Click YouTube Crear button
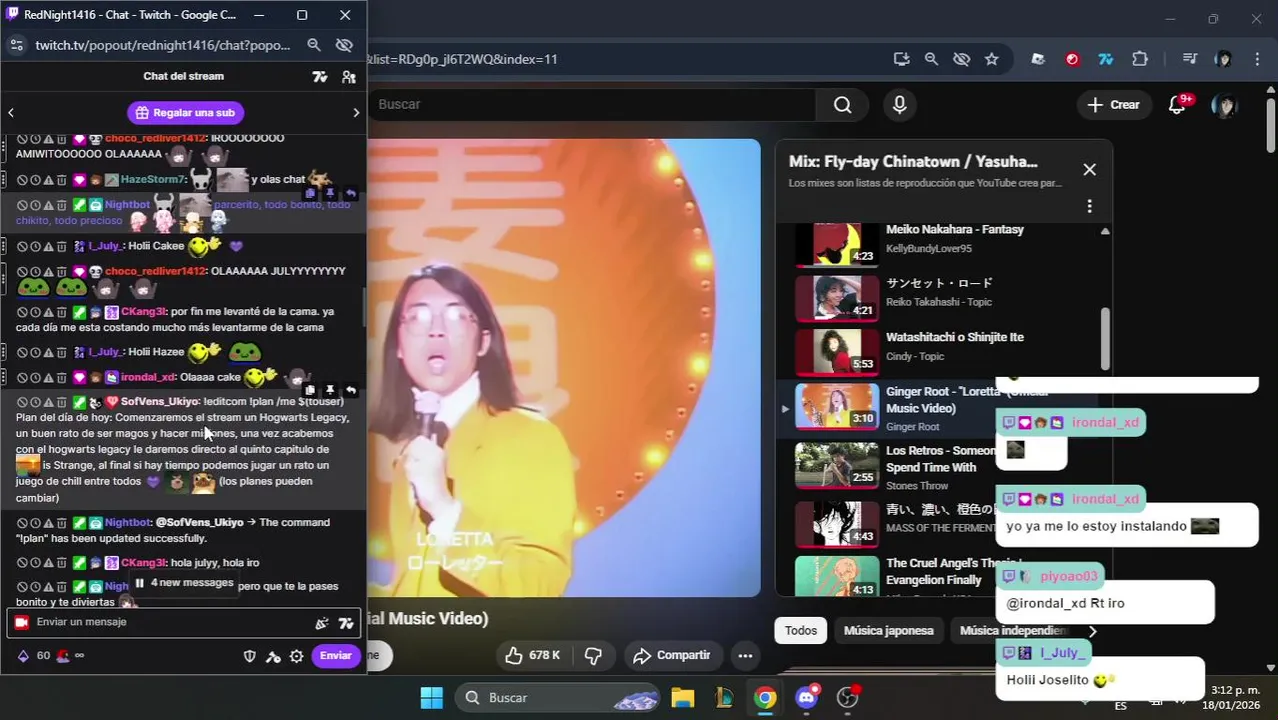Screen dimensions: 1278x720 point(1113,105)
